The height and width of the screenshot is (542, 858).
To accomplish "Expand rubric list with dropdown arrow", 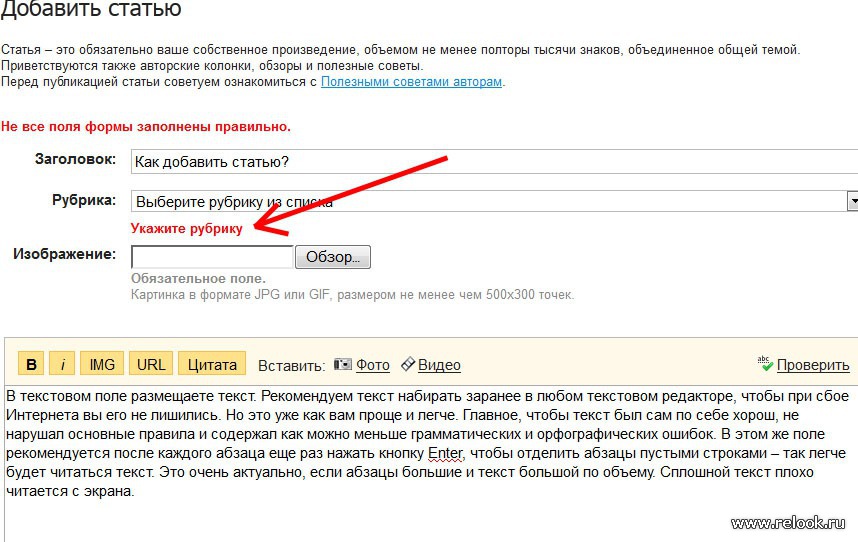I will coord(853,201).
